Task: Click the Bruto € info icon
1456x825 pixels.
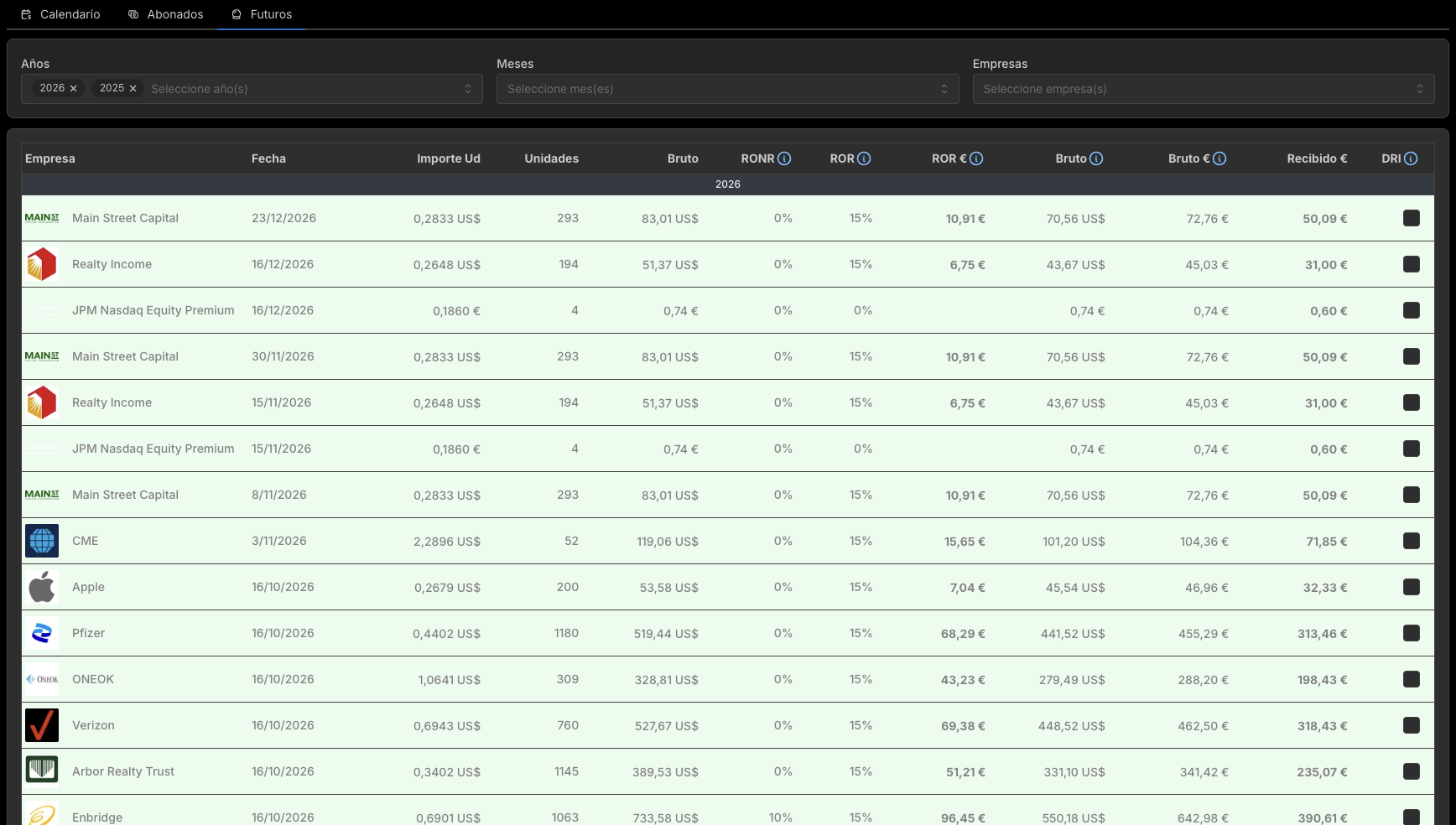Action: (1219, 158)
